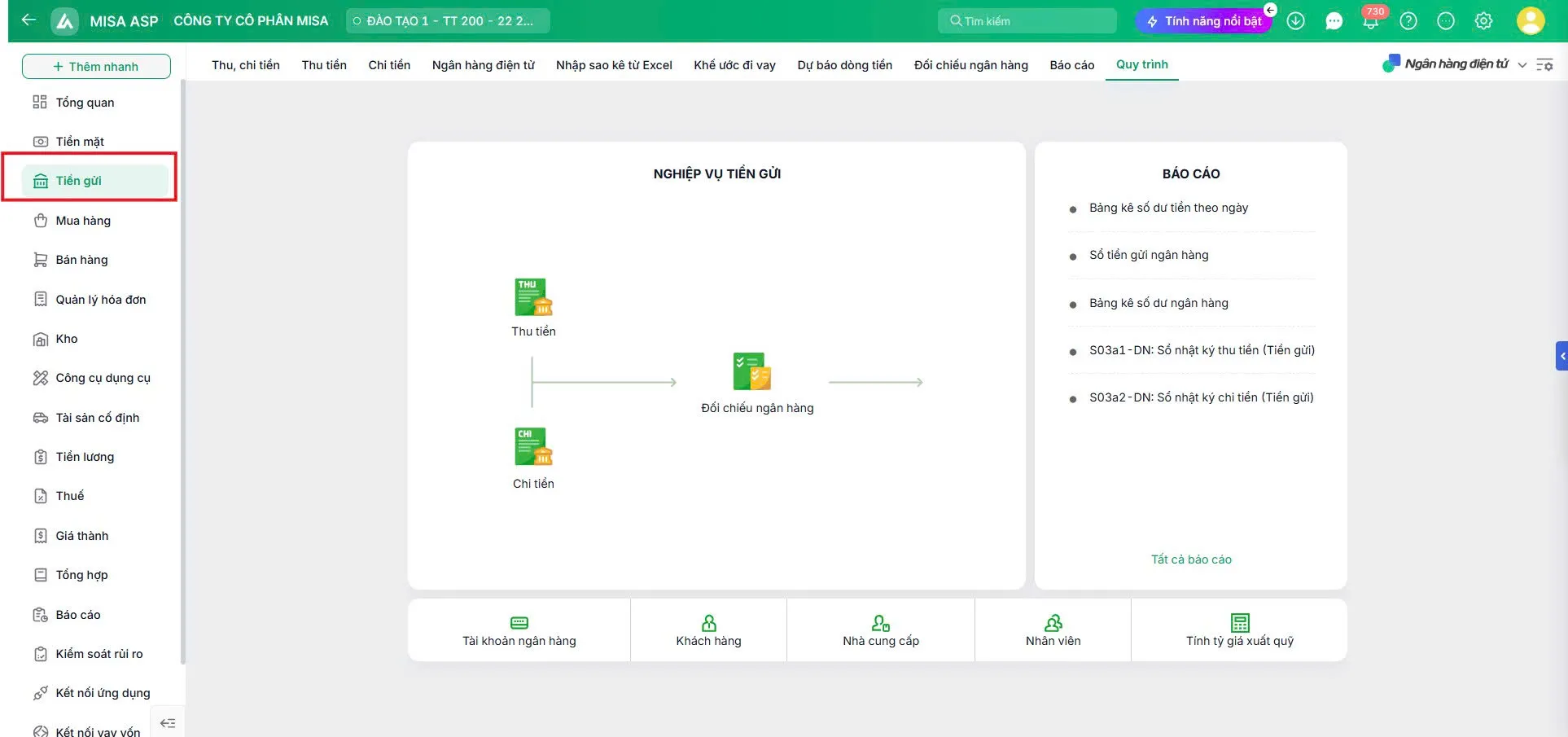Open the Chi tiền workflow icon
The width and height of the screenshot is (1568, 737).
534,446
